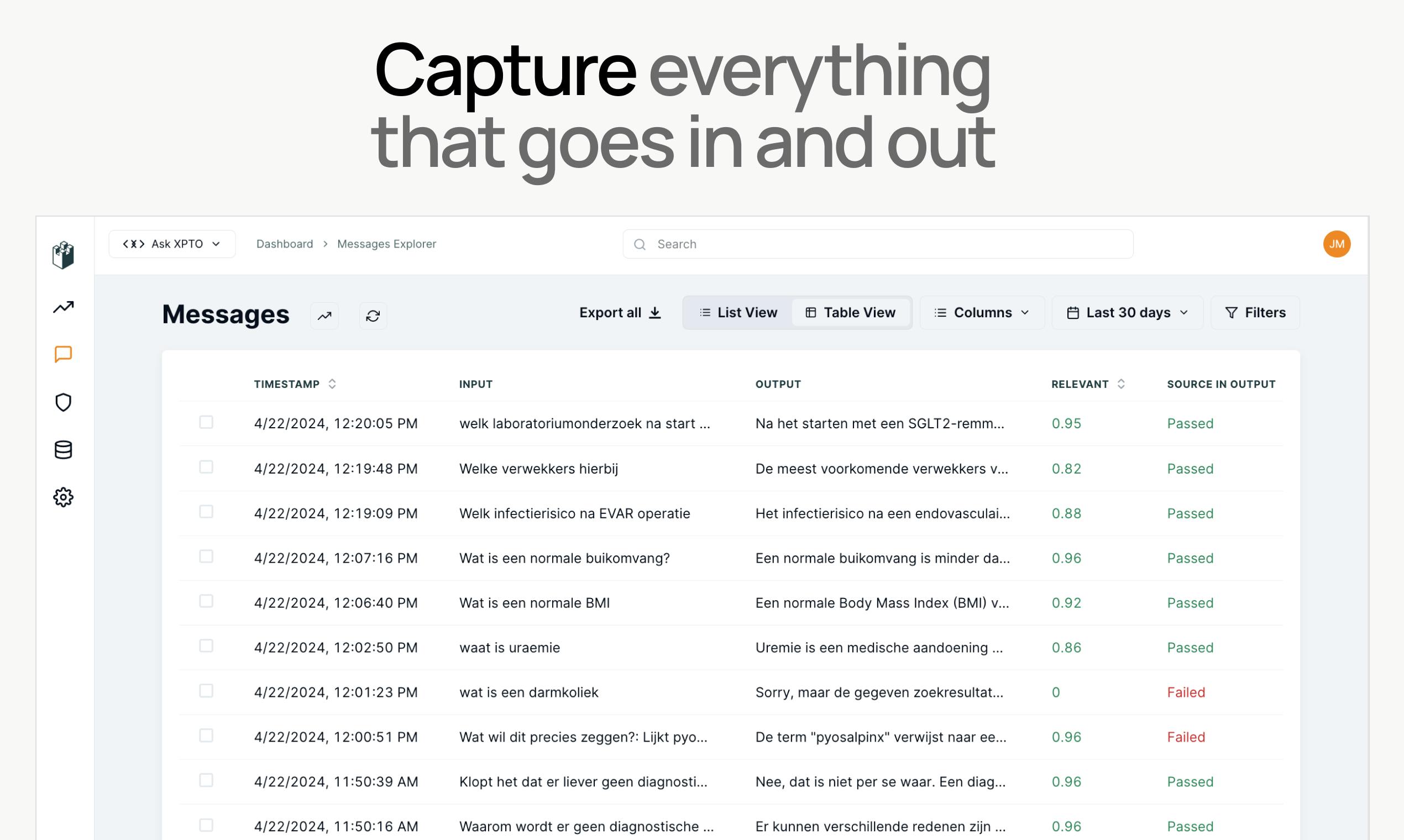Image resolution: width=1404 pixels, height=840 pixels.
Task: Click output 'Sorry, maar de gegeven zoekresultat...'
Action: pyautogui.click(x=879, y=692)
